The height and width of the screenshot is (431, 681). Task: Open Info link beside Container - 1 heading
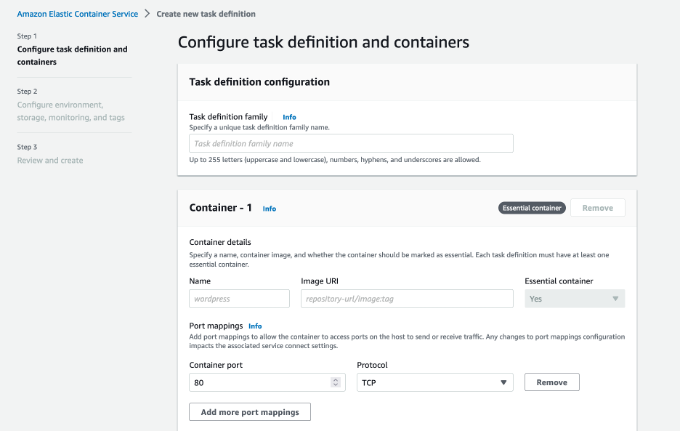pyautogui.click(x=269, y=209)
